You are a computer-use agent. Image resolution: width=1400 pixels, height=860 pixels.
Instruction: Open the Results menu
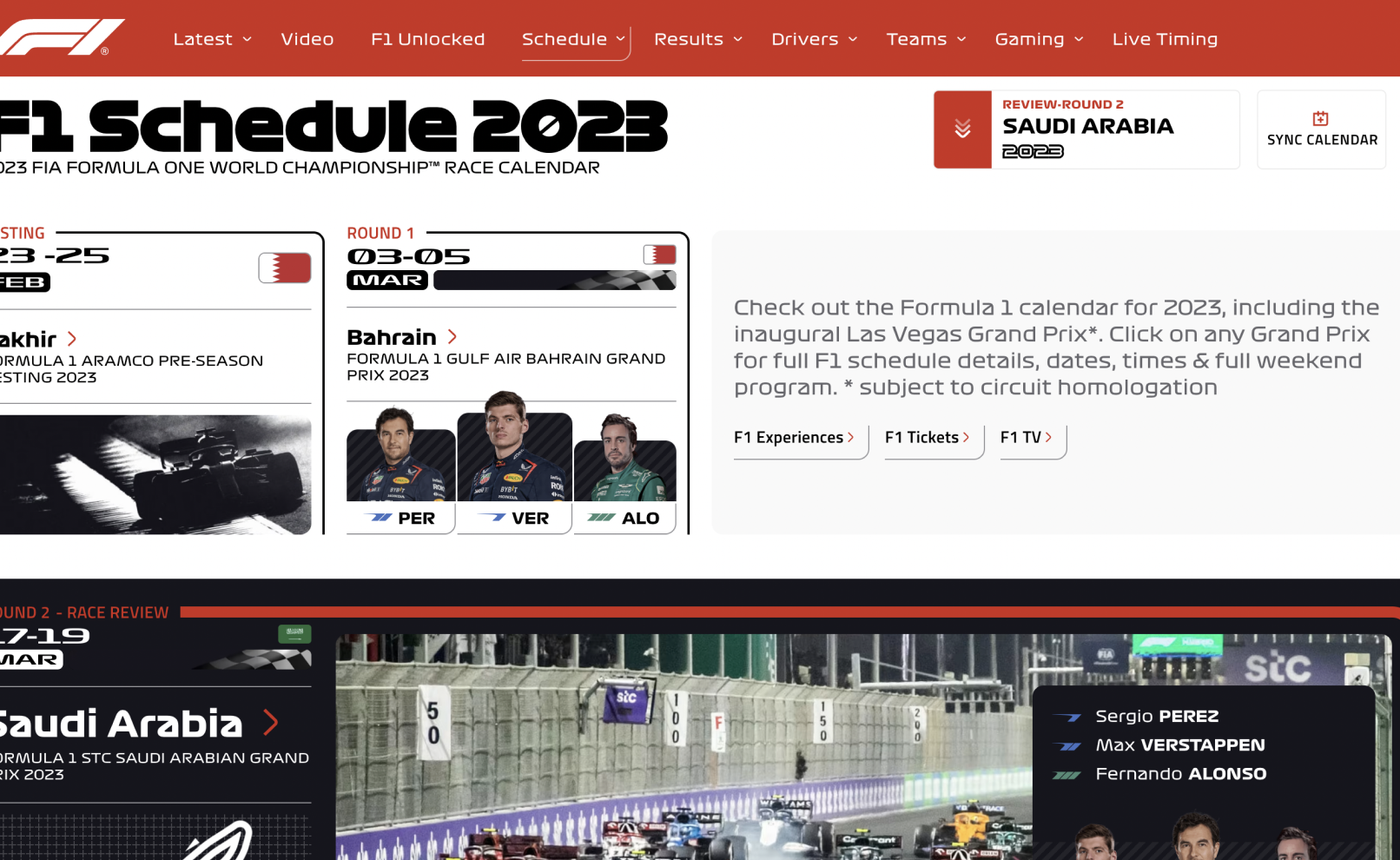(689, 39)
